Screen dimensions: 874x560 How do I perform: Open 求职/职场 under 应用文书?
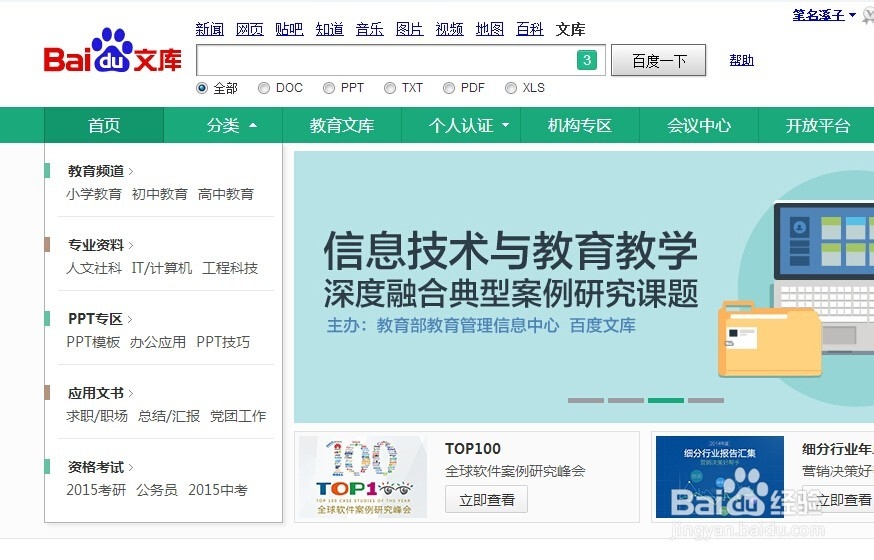[x=97, y=416]
